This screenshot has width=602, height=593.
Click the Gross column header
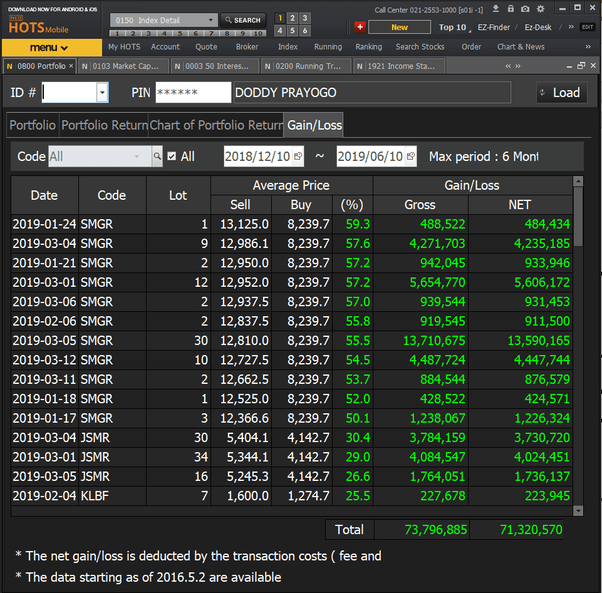[x=420, y=205]
